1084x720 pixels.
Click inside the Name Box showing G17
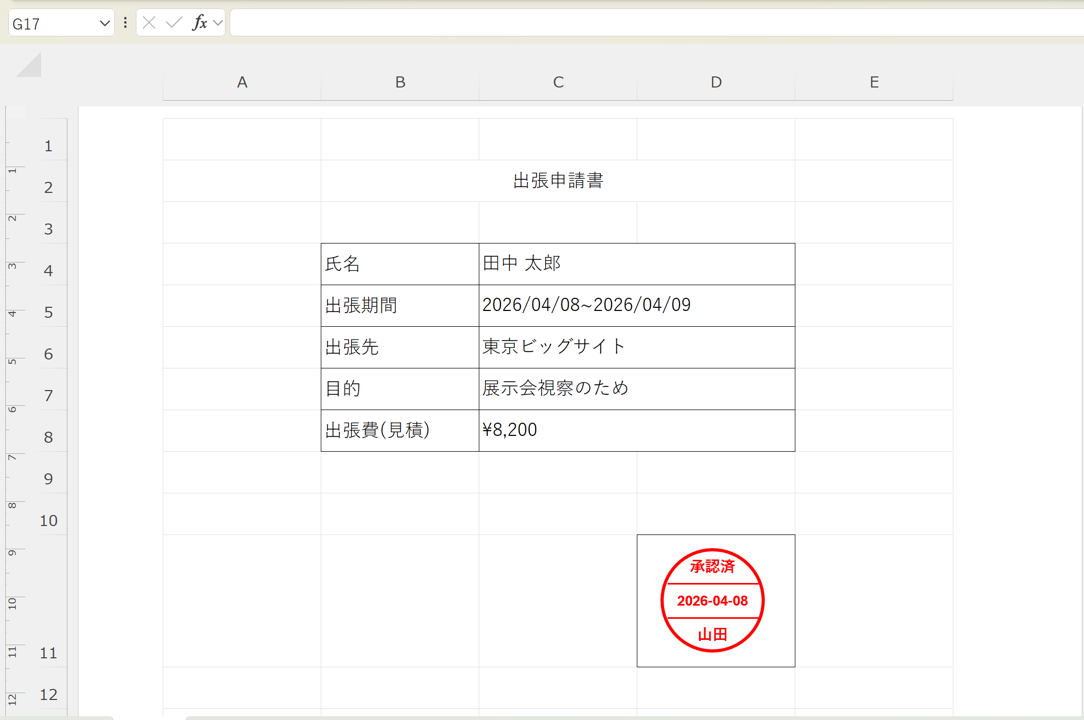point(50,23)
